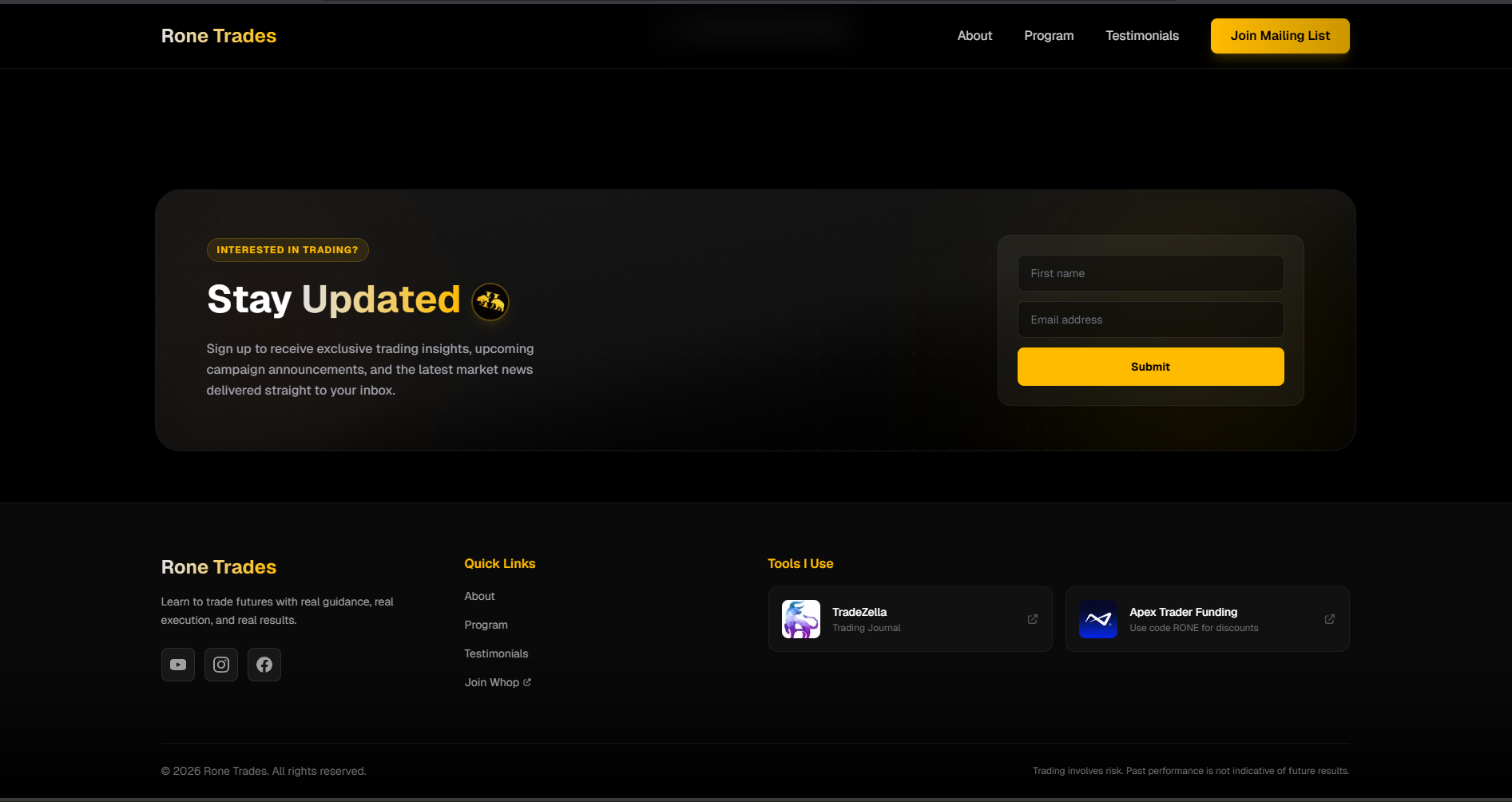Click the Apex Trader Funding logo

pos(1098,619)
